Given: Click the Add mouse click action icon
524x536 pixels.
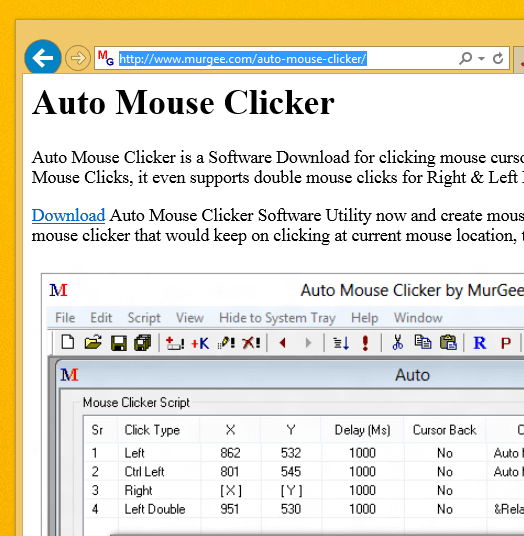Looking at the screenshot, I should [x=175, y=343].
